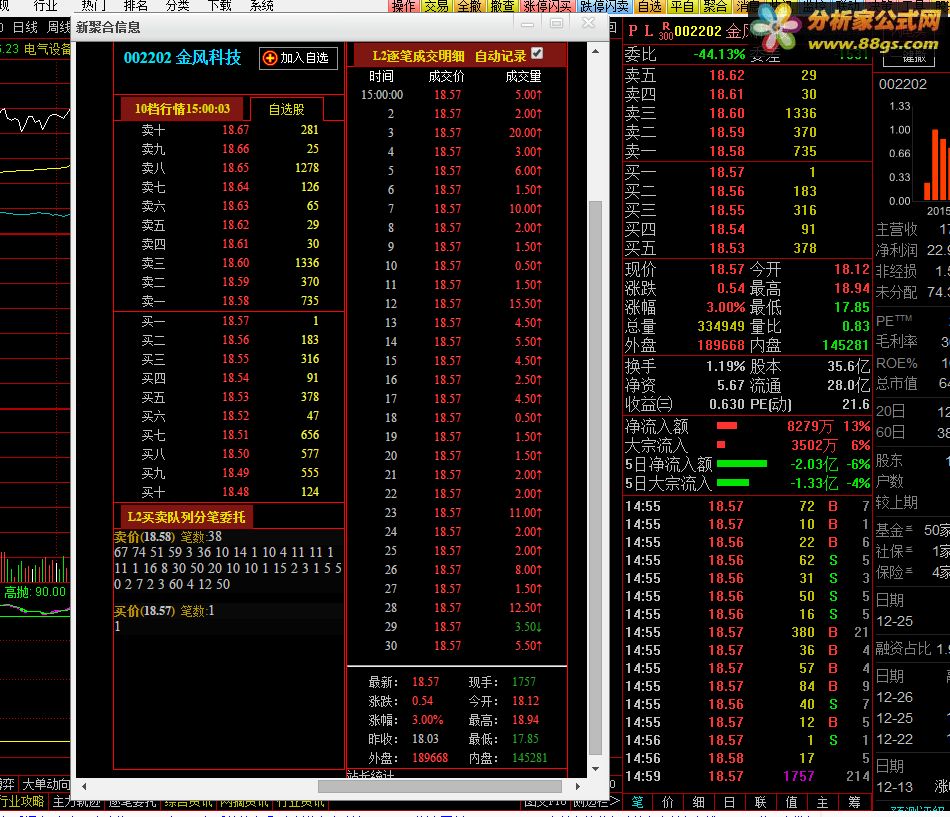Viewport: 950px width, 817px height.
Task: Open the 排名 menu
Action: click(135, 5)
